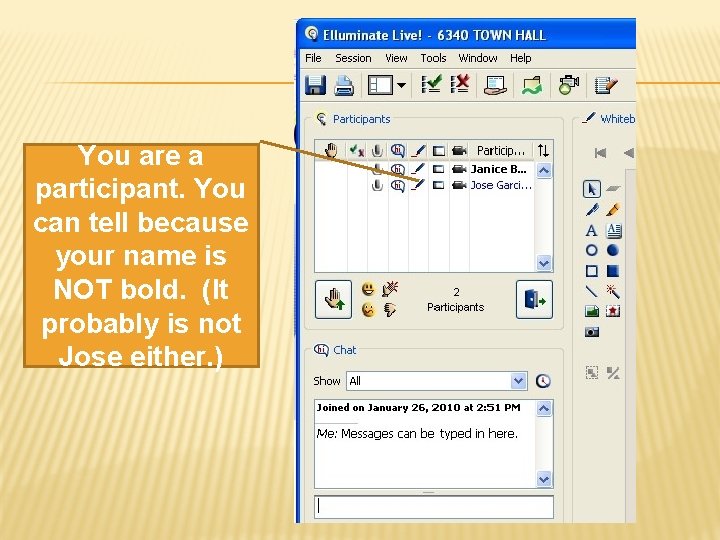720x540 pixels.
Task: Toggle application sharing permission for Jose Garci...
Action: pyautogui.click(x=439, y=185)
